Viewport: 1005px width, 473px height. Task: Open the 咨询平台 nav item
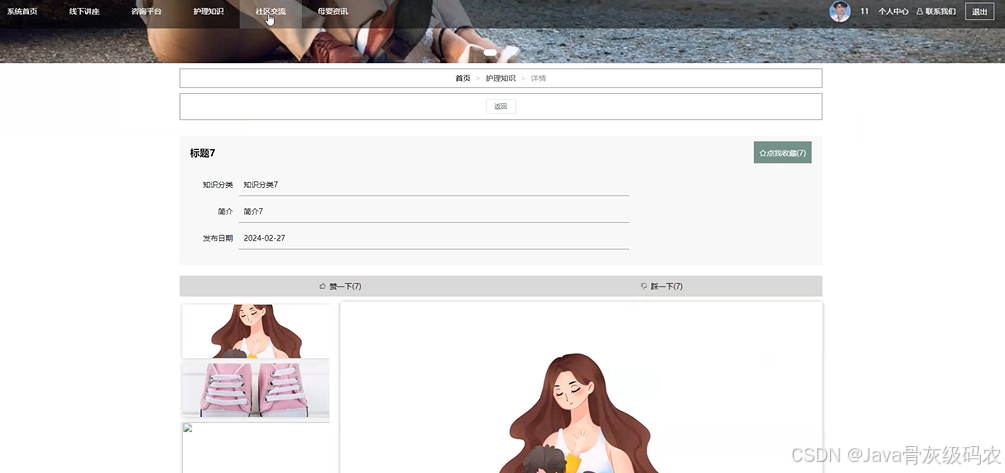(x=146, y=12)
